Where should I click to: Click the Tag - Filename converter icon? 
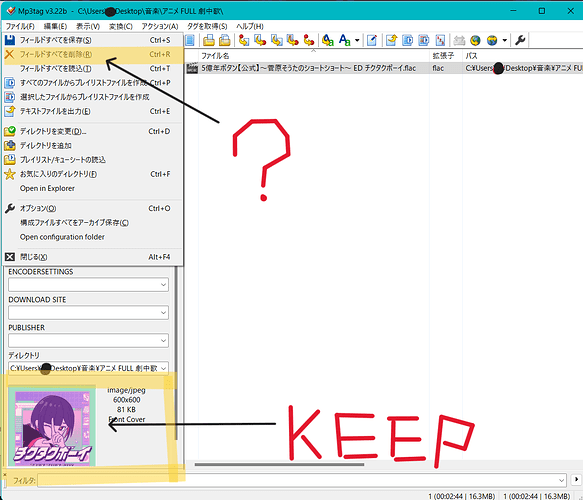pyautogui.click(x=244, y=40)
